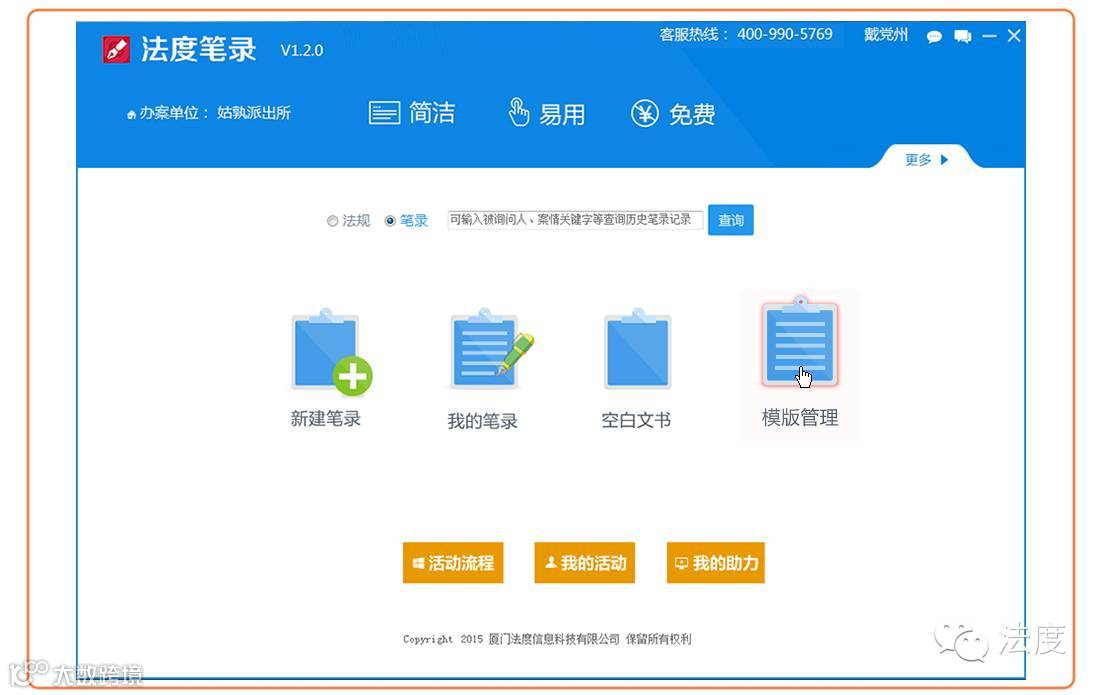
Task: Click the search field for history records
Action: point(575,220)
